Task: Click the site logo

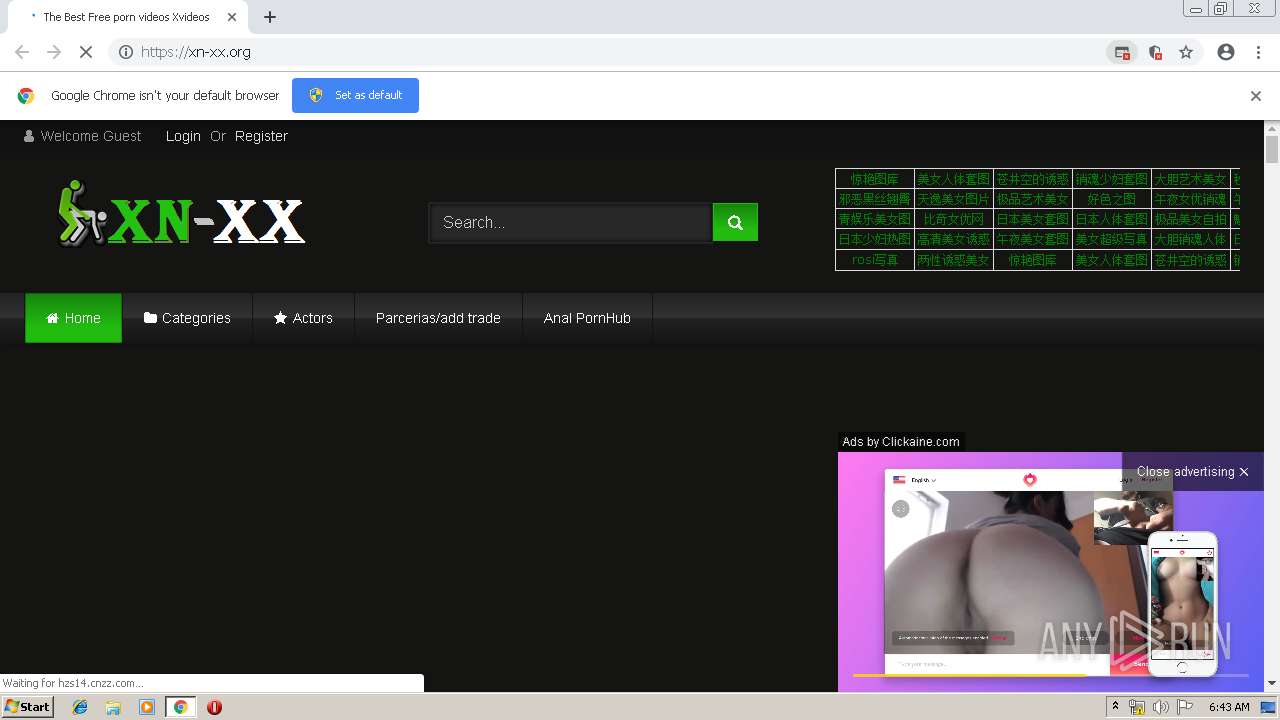Action: (181, 214)
